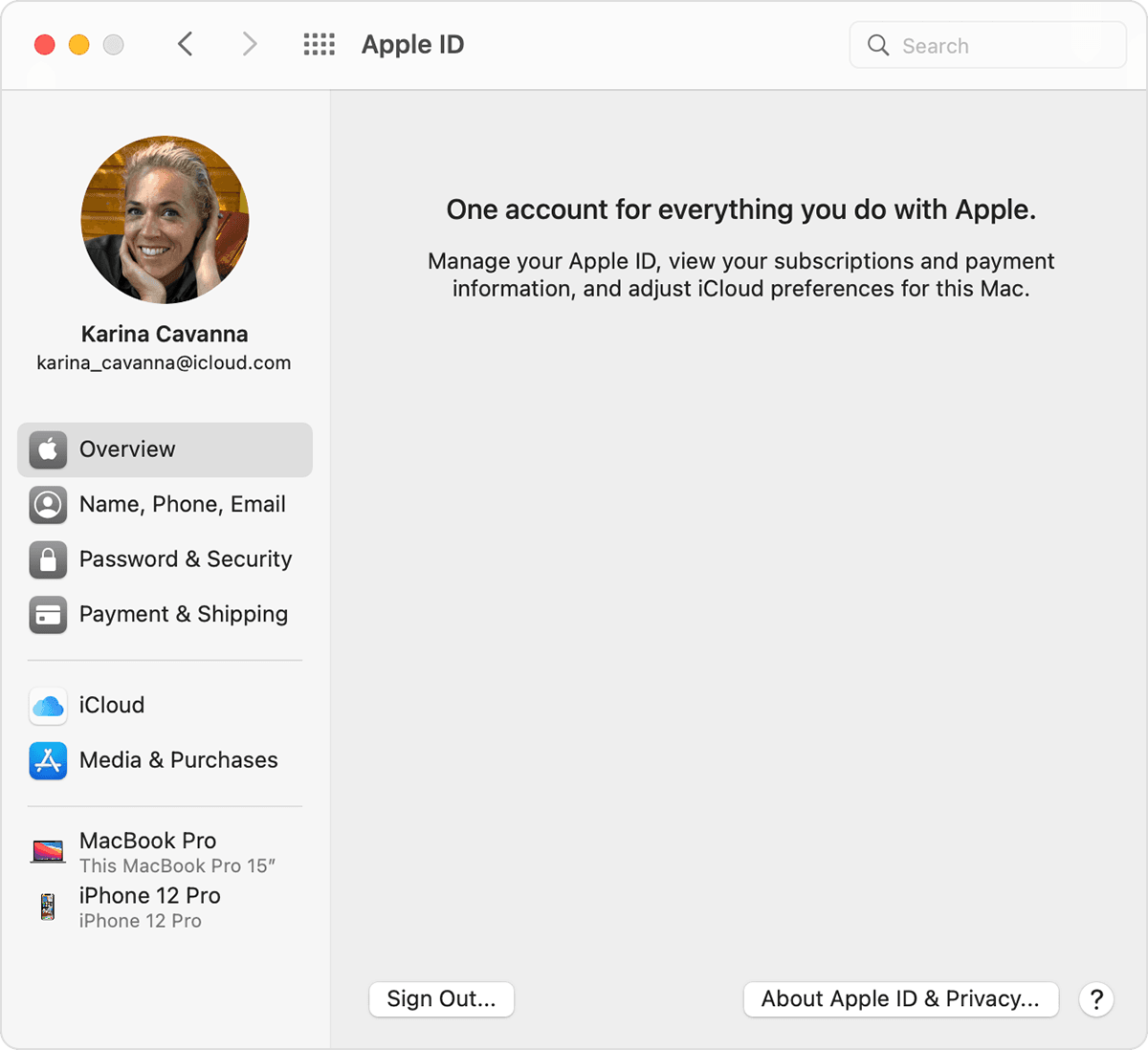This screenshot has height=1050, width=1148.
Task: Click the karina_cavanna@icloud.com email text
Action: click(164, 363)
